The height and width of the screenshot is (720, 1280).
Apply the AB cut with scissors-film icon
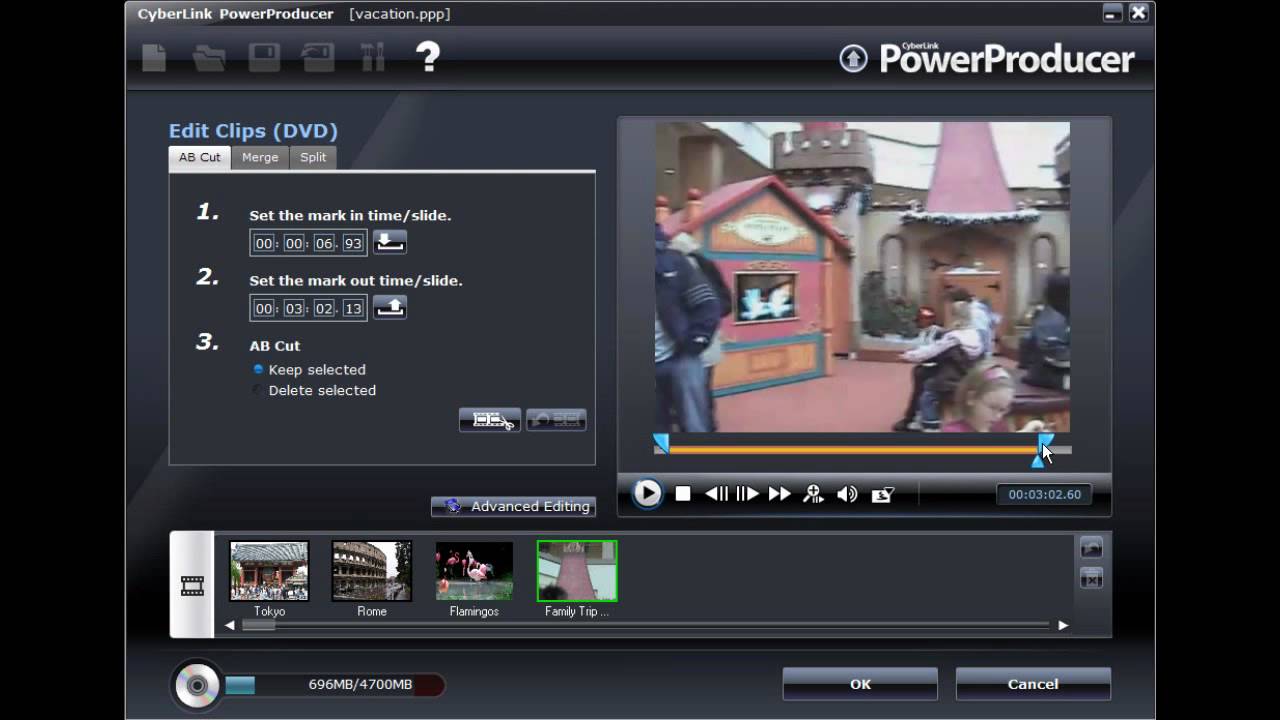490,420
